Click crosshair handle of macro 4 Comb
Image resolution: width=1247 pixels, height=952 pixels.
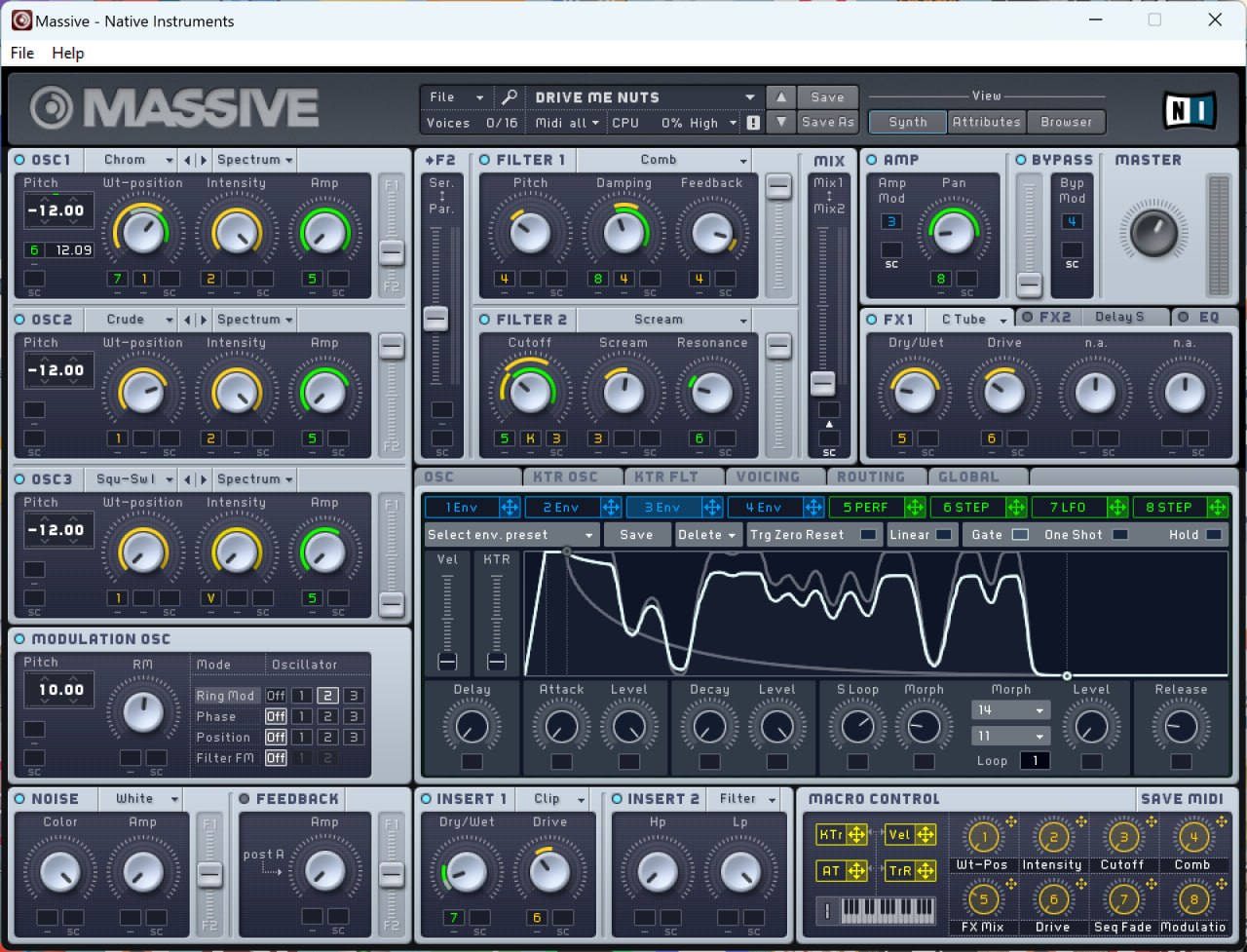click(x=1221, y=822)
